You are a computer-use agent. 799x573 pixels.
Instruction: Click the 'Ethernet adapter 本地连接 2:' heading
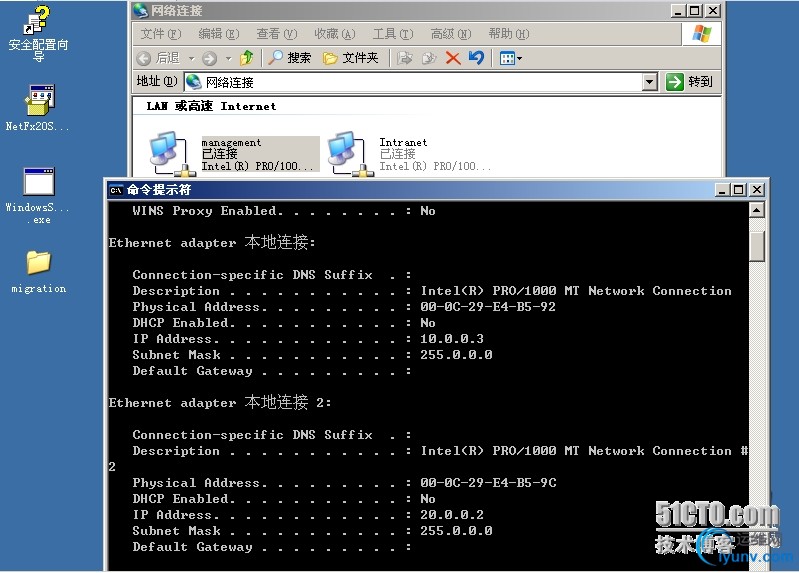[x=220, y=402]
